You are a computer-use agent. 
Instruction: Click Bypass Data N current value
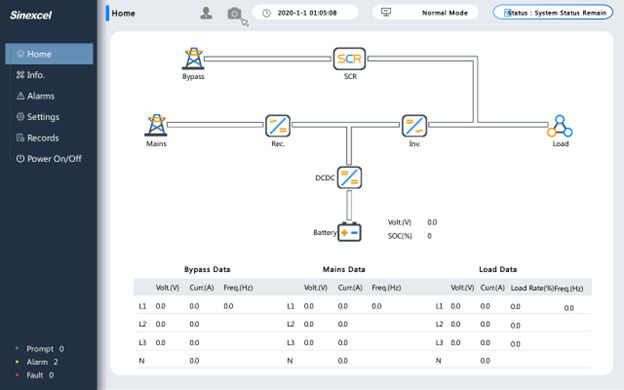click(194, 361)
